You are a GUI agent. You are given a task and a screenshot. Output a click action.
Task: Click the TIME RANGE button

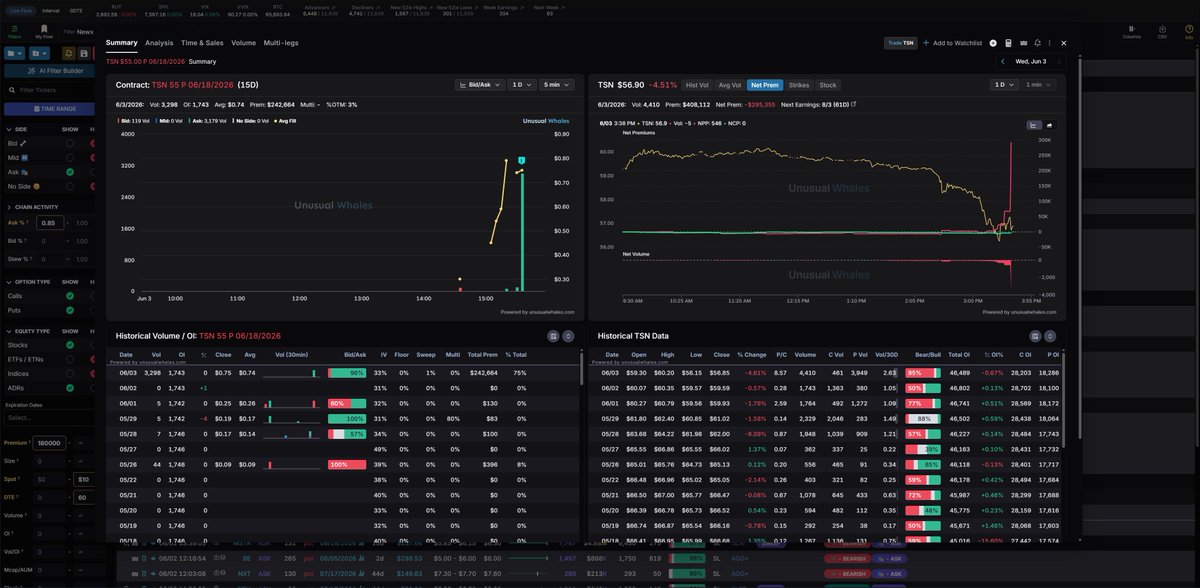click(x=50, y=108)
